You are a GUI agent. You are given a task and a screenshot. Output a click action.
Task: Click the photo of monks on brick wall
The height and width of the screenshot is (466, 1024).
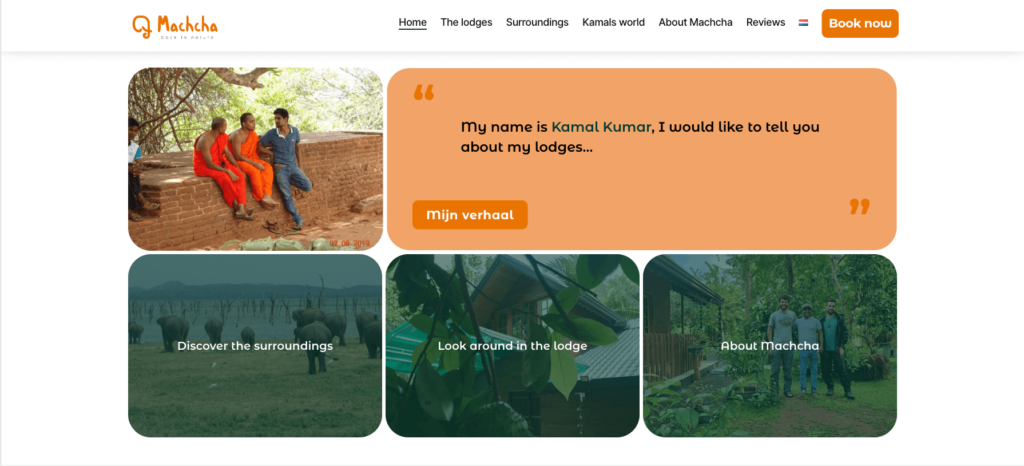coord(255,159)
